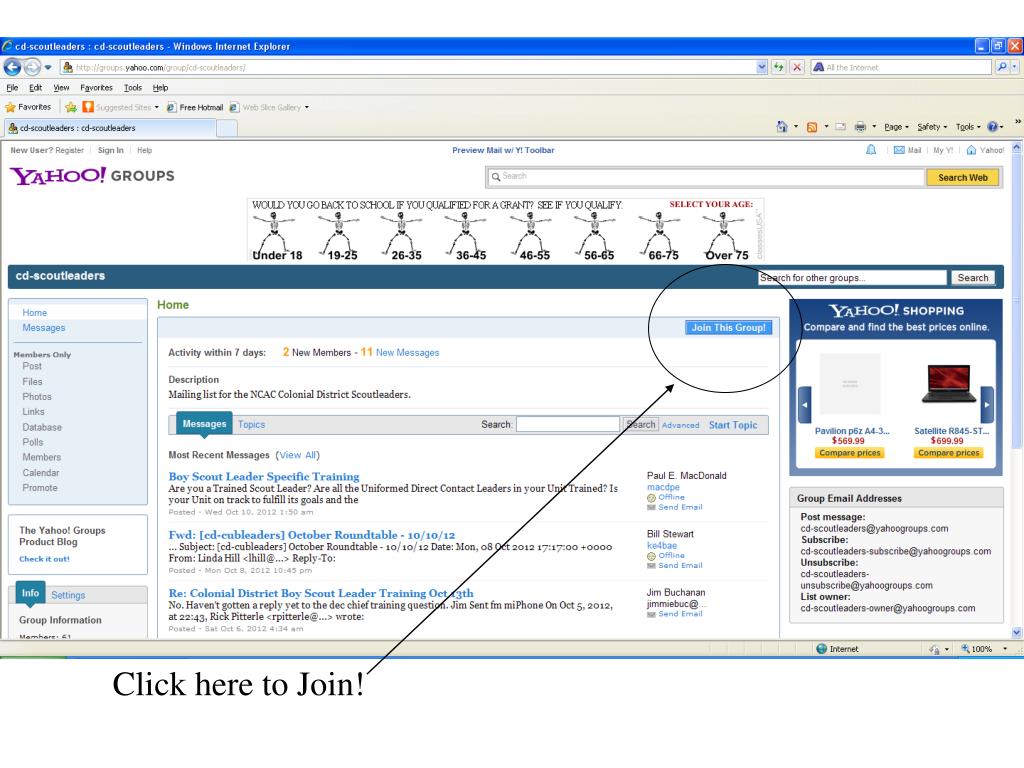Click the Search Web button
This screenshot has height=768, width=1024.
[x=963, y=178]
